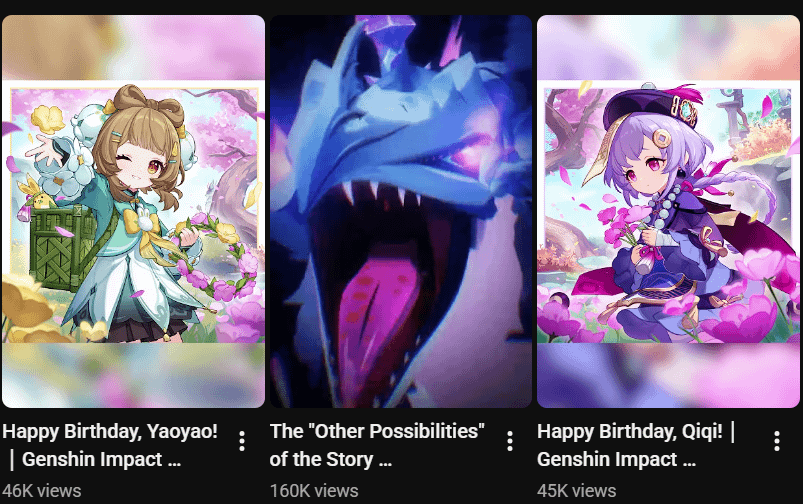Play the Happy Birthday Qiqi short
Image resolution: width=803 pixels, height=504 pixels.
point(668,211)
